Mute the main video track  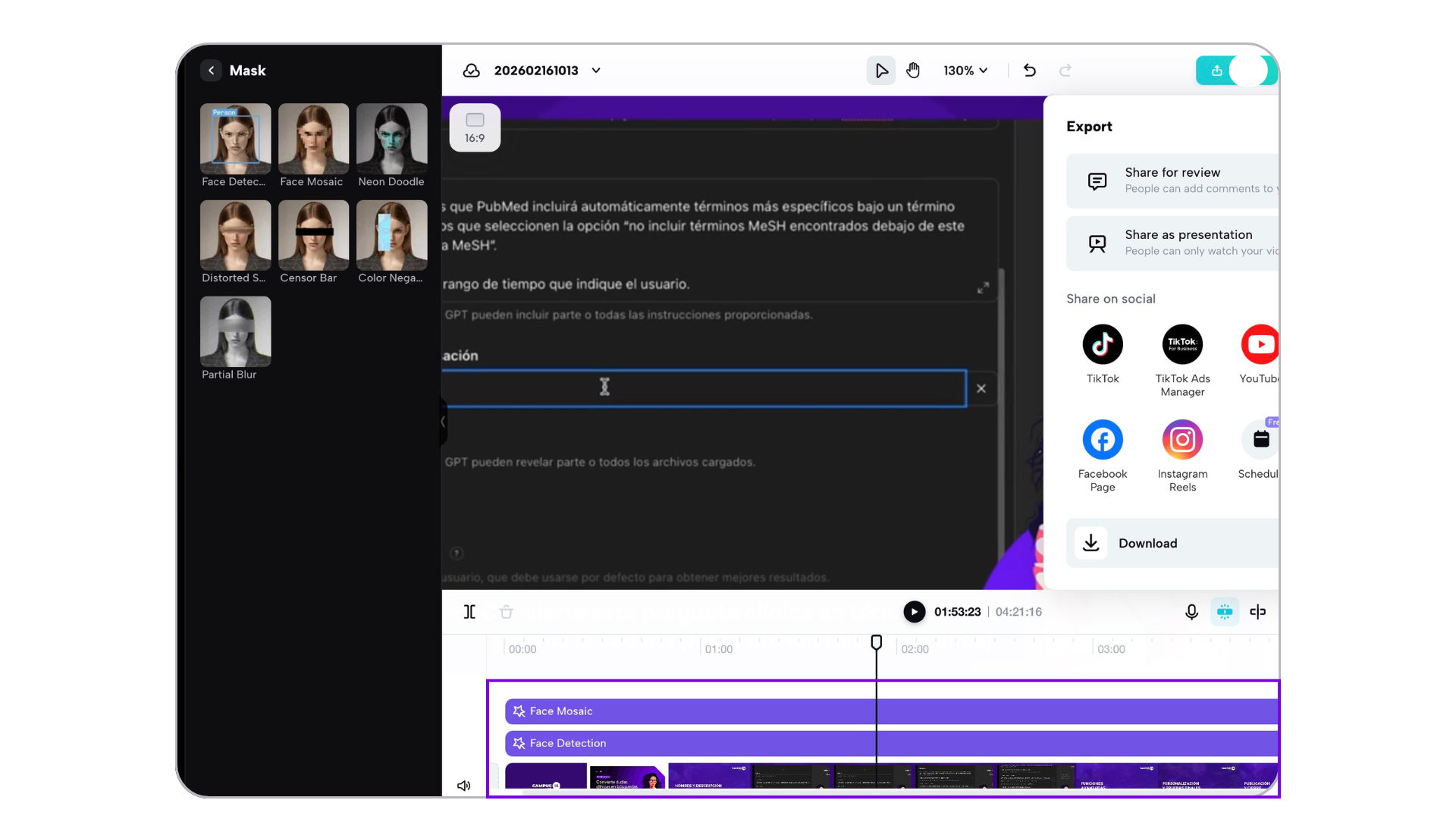point(463,786)
